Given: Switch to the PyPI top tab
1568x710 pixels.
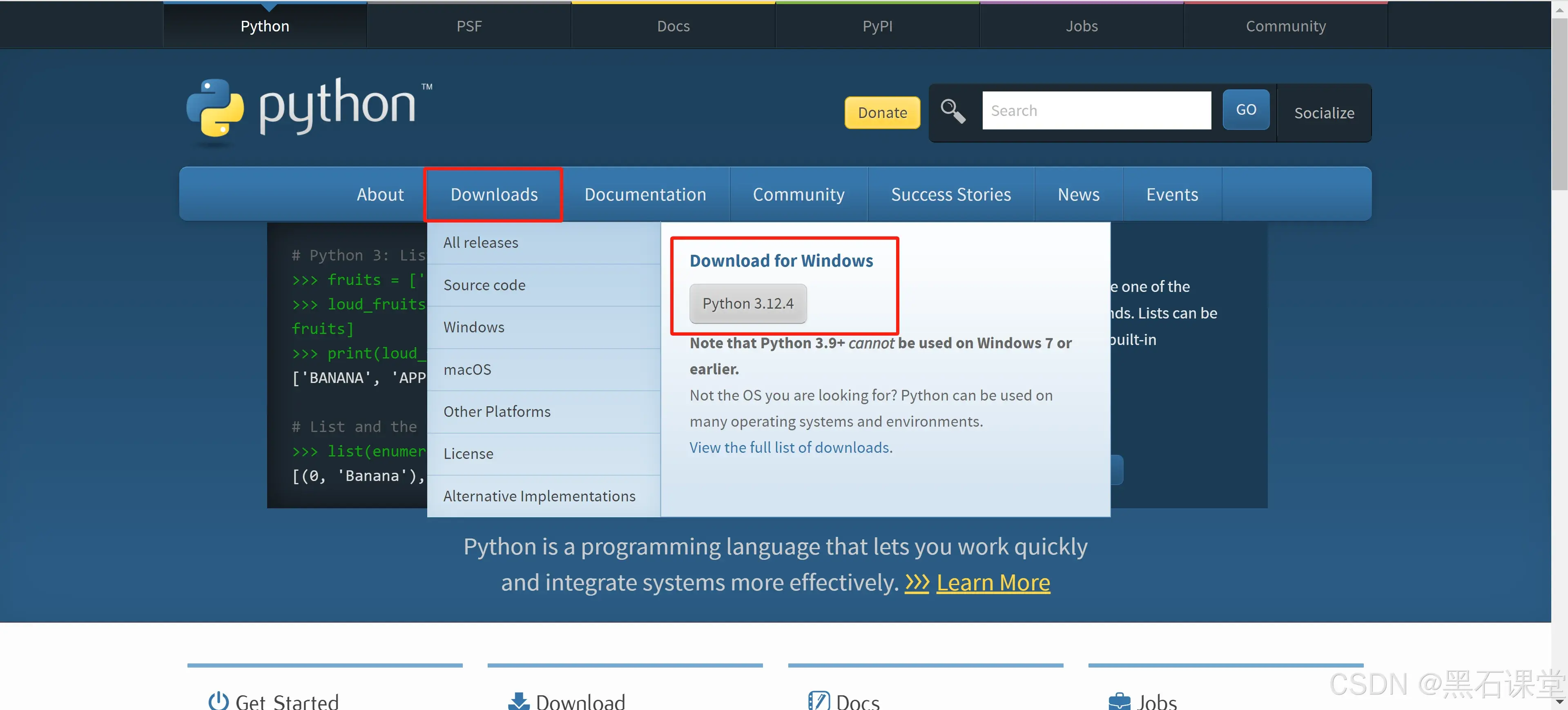Looking at the screenshot, I should pos(877,26).
